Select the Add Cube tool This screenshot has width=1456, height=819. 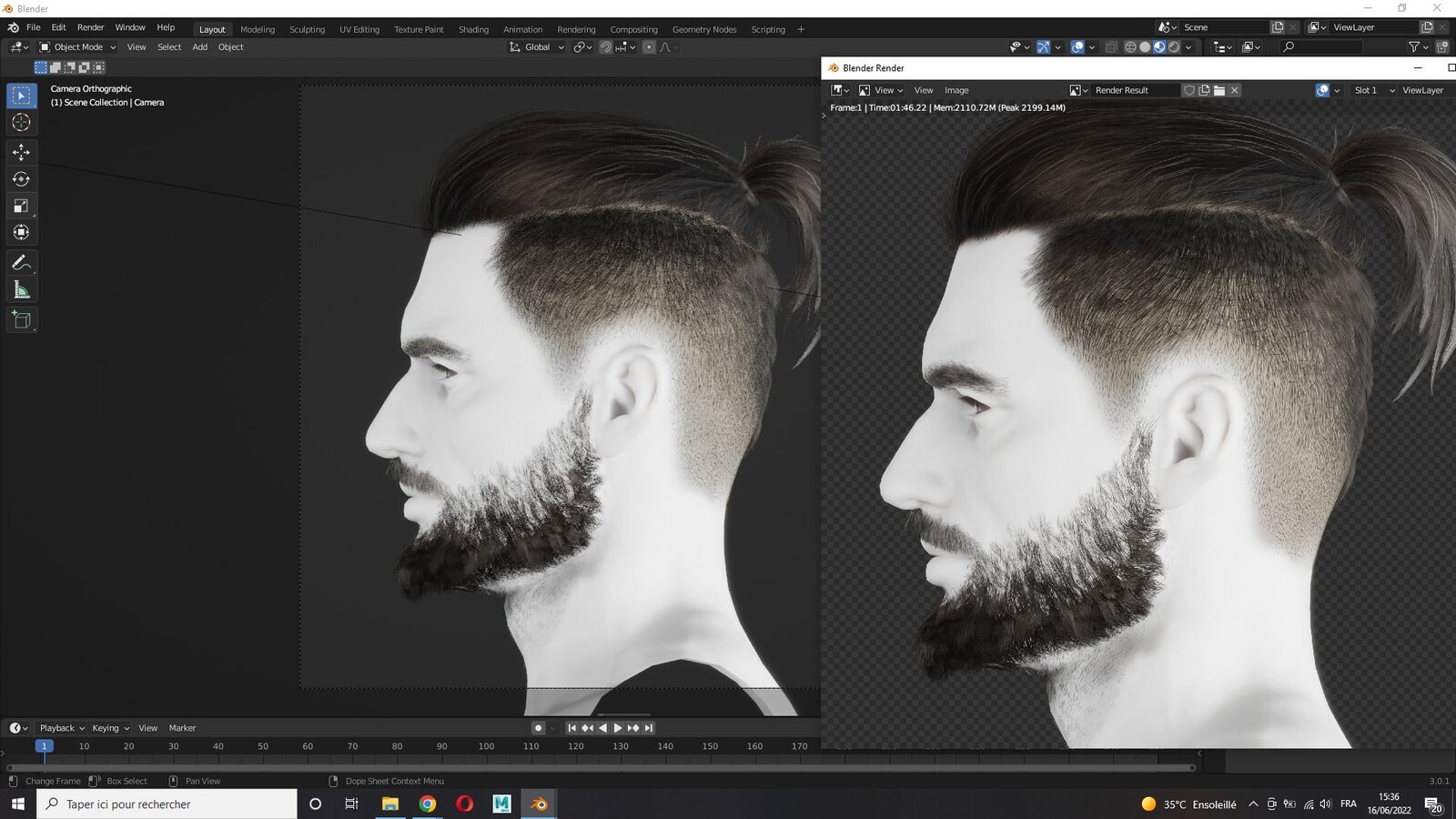(21, 319)
